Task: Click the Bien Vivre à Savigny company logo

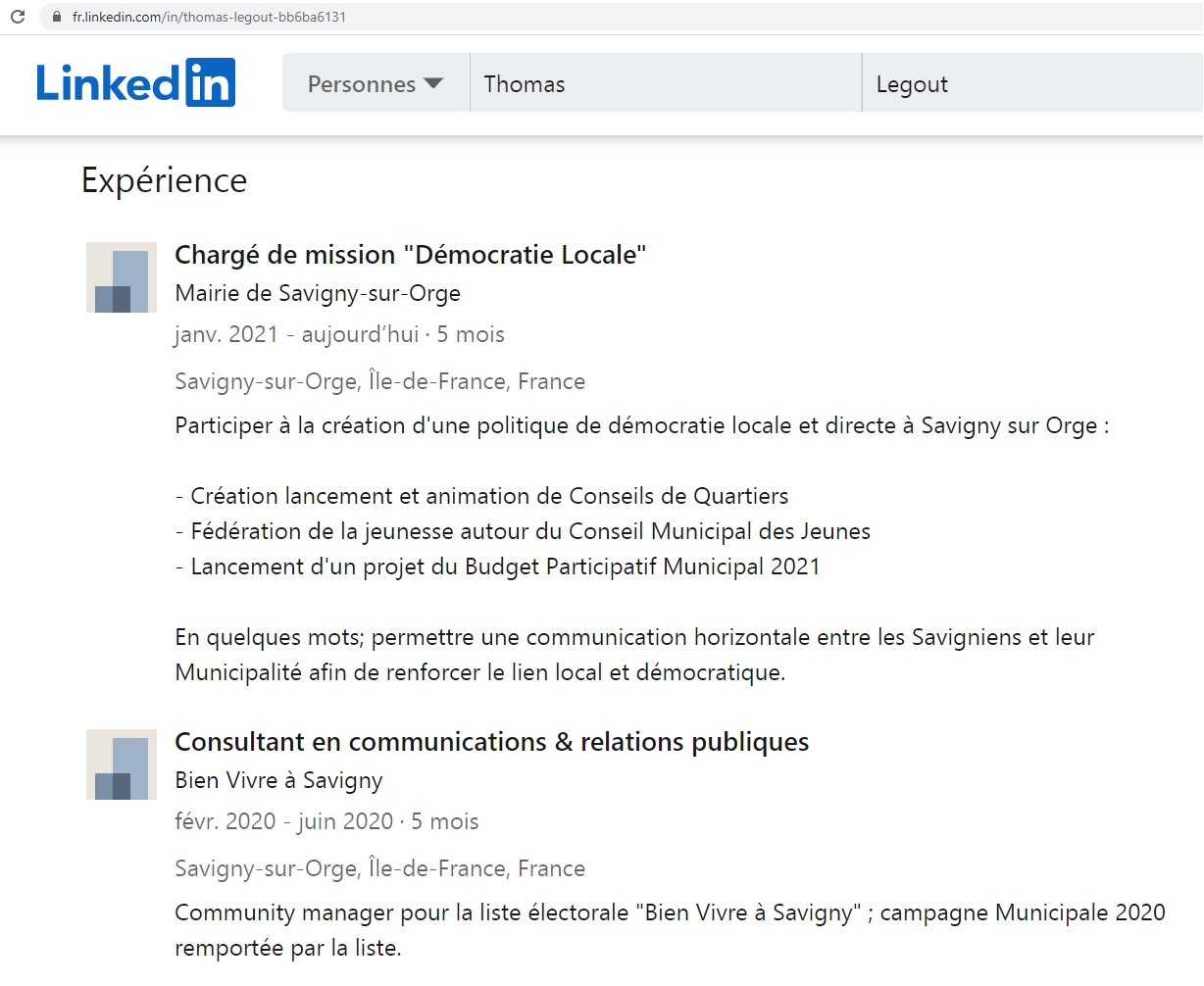Action: 122,764
